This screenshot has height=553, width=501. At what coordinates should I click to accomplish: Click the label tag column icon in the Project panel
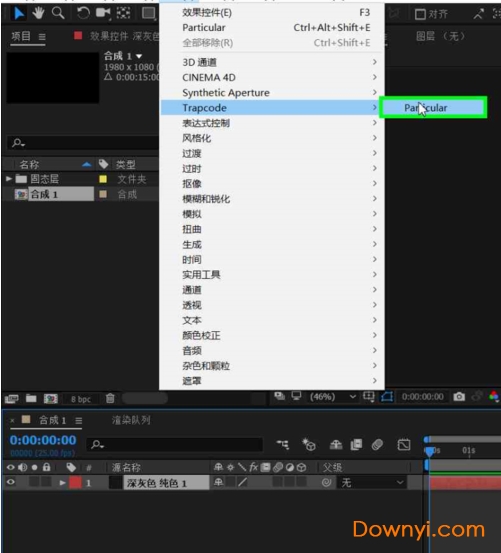click(103, 164)
